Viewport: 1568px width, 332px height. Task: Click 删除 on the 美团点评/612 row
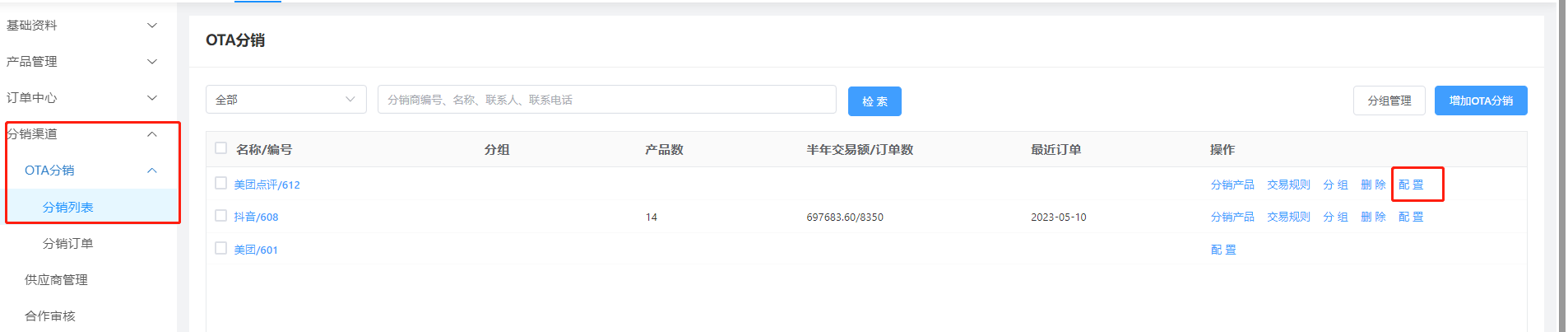(1373, 185)
